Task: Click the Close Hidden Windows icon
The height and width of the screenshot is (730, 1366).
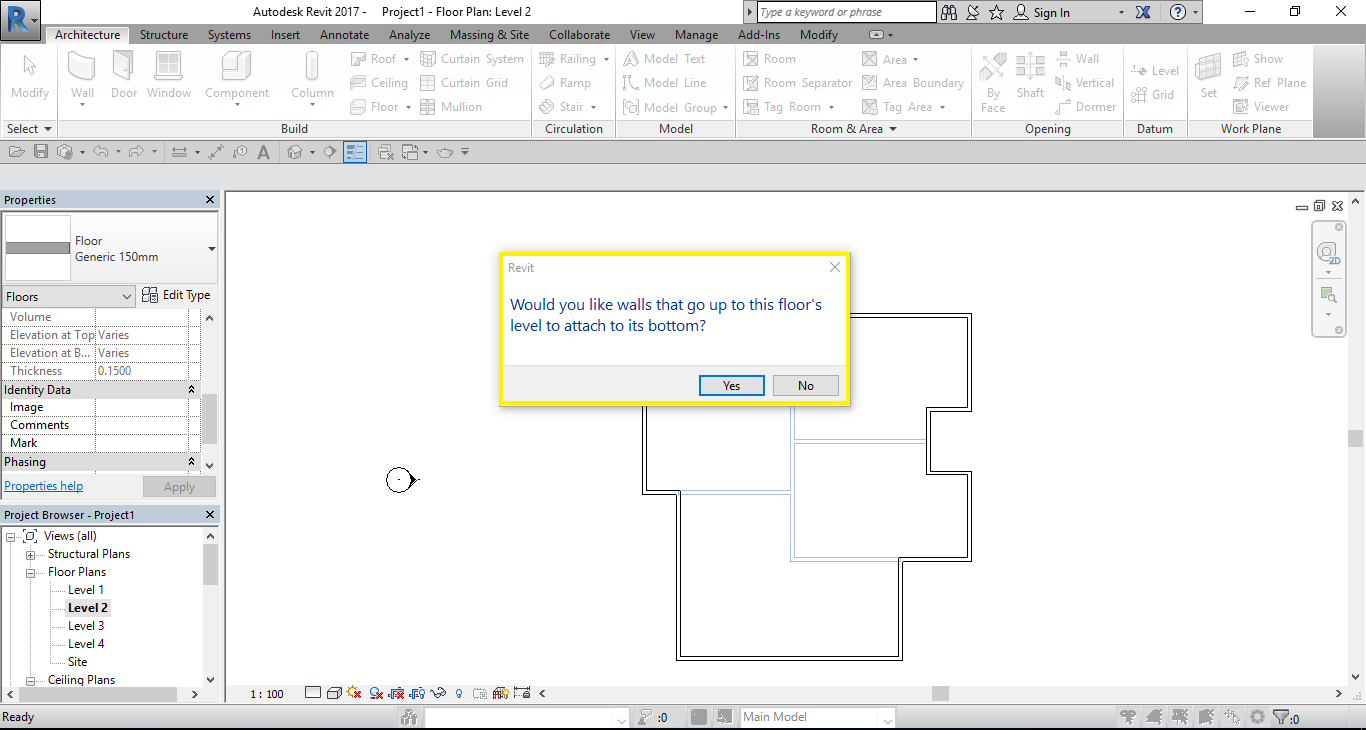Action: pos(385,152)
